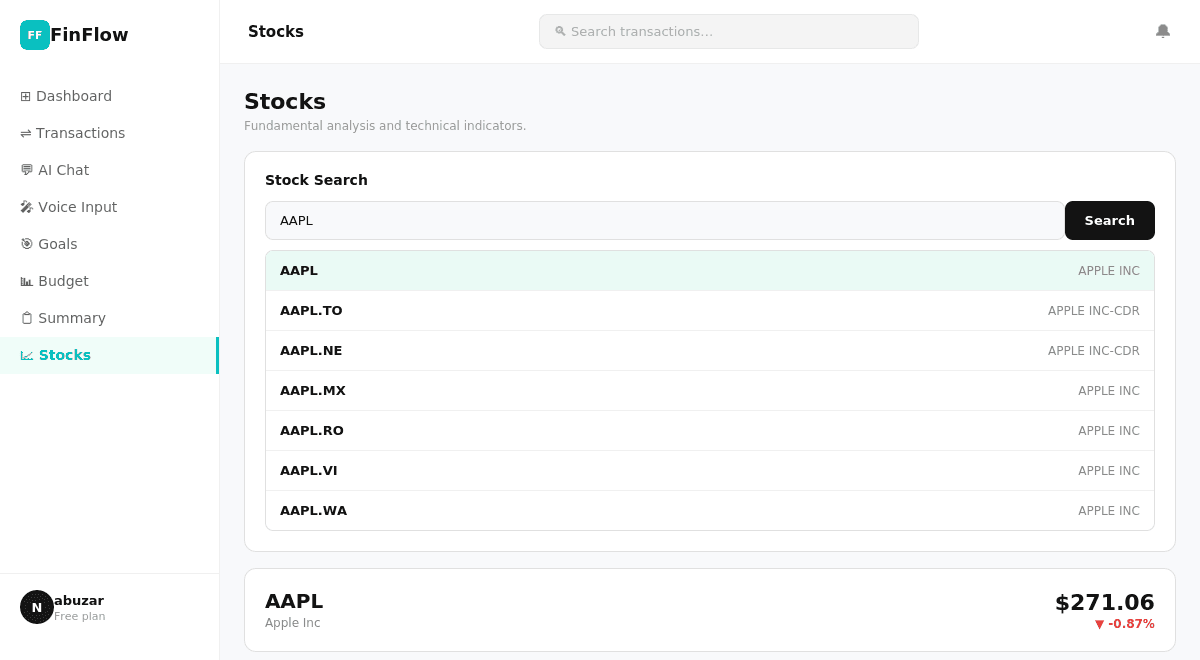Choose AAPL.MX from suggestions
The image size is (1200, 660).
tap(710, 391)
